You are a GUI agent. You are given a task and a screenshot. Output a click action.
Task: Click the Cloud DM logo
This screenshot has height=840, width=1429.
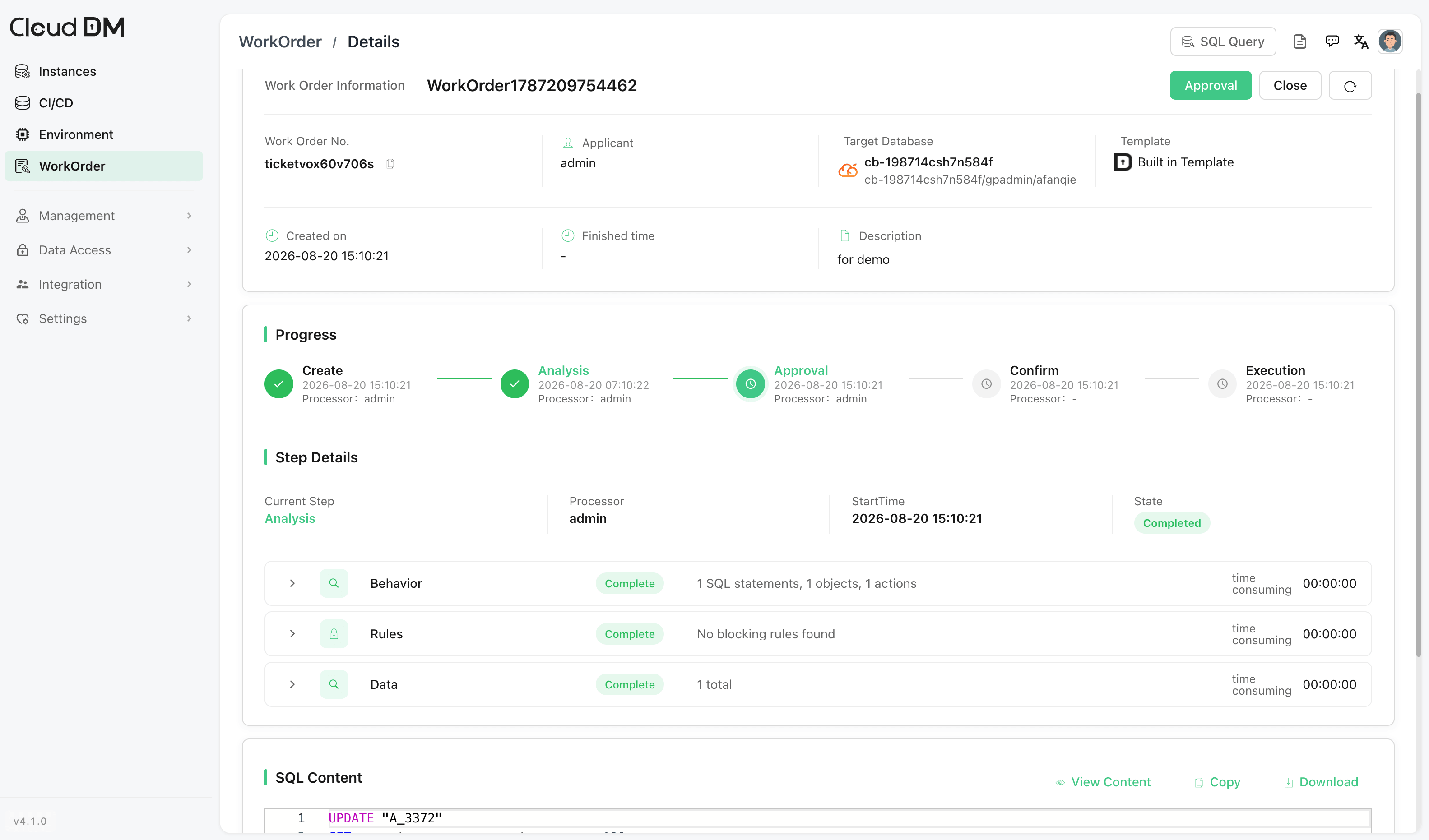(x=67, y=27)
